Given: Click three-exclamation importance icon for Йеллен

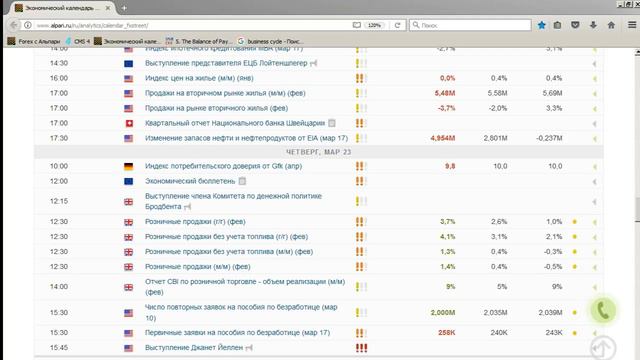Looking at the screenshot, I should [x=361, y=348].
